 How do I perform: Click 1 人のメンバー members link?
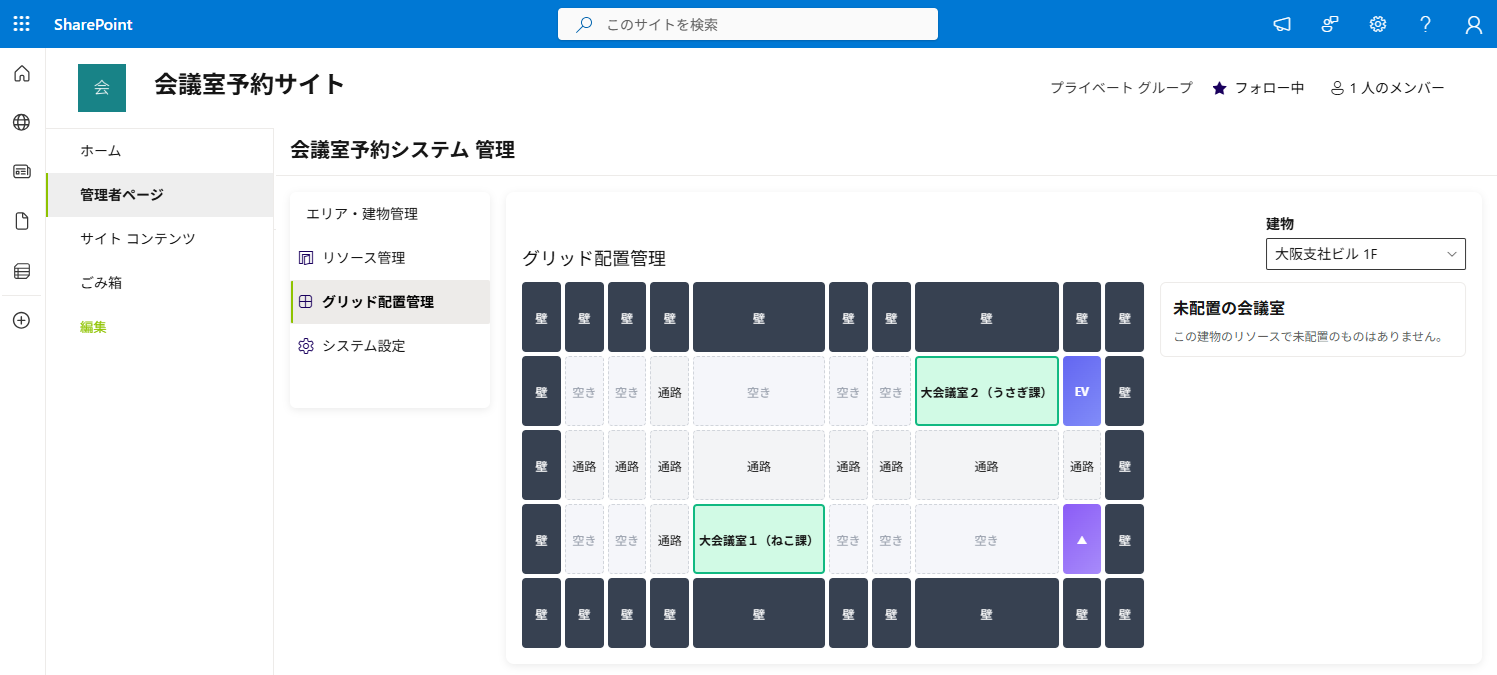tap(1387, 88)
